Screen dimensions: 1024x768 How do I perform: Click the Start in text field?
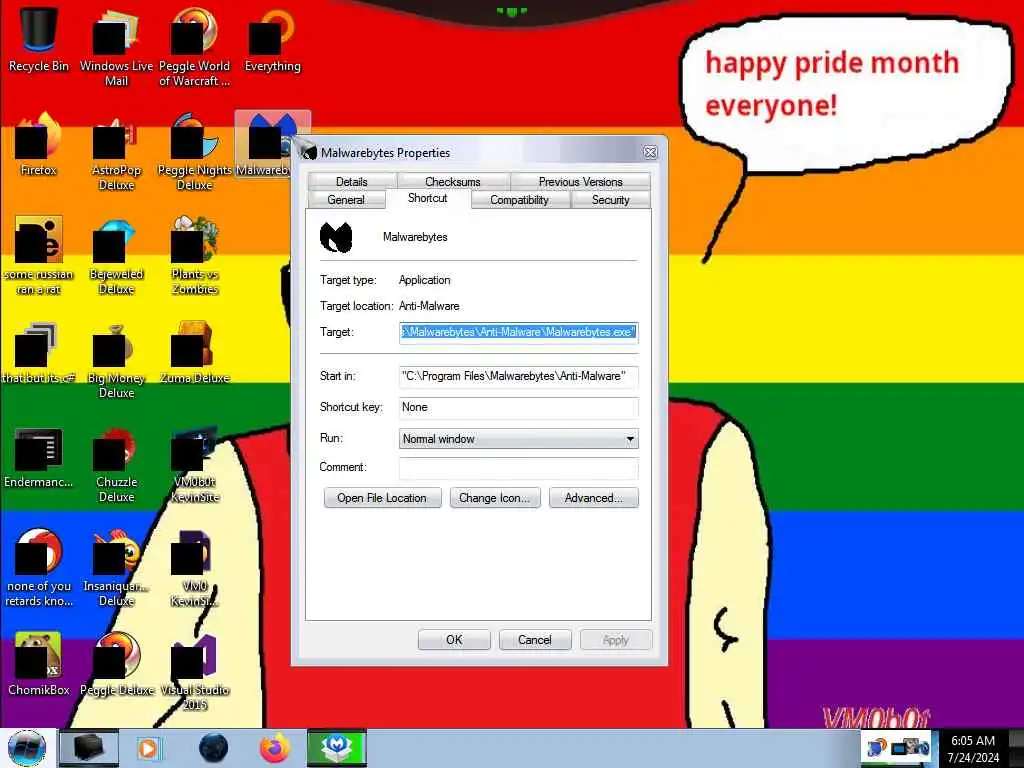519,376
